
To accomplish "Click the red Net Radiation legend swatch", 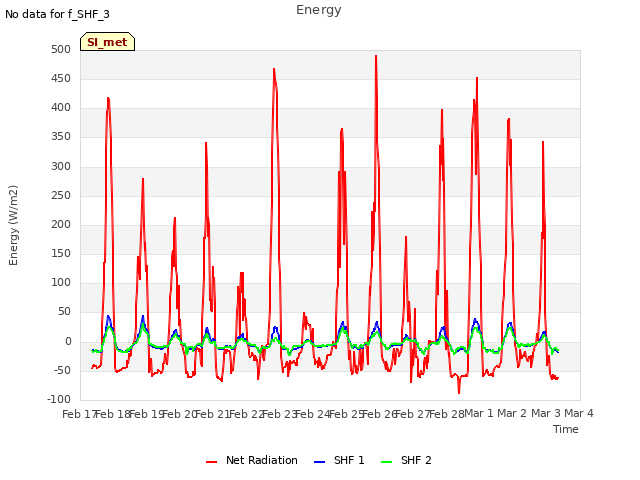I will click(x=211, y=462).
